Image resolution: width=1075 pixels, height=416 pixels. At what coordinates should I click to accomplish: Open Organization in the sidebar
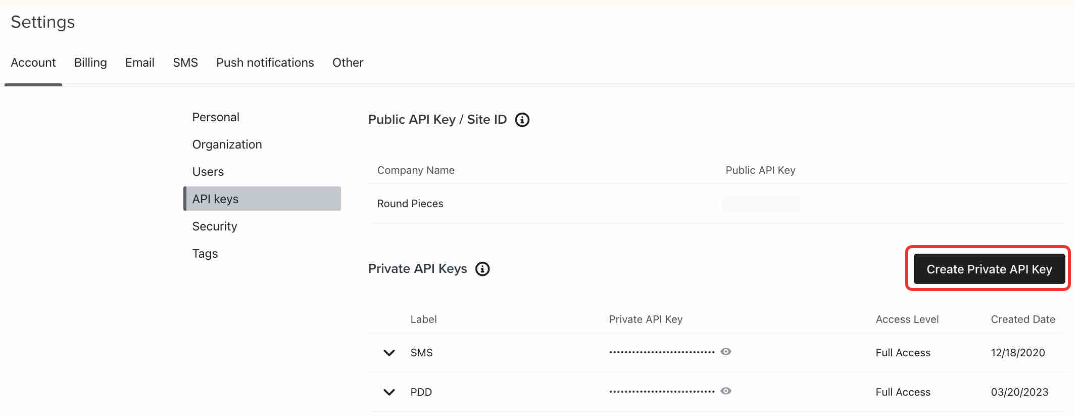coord(227,145)
